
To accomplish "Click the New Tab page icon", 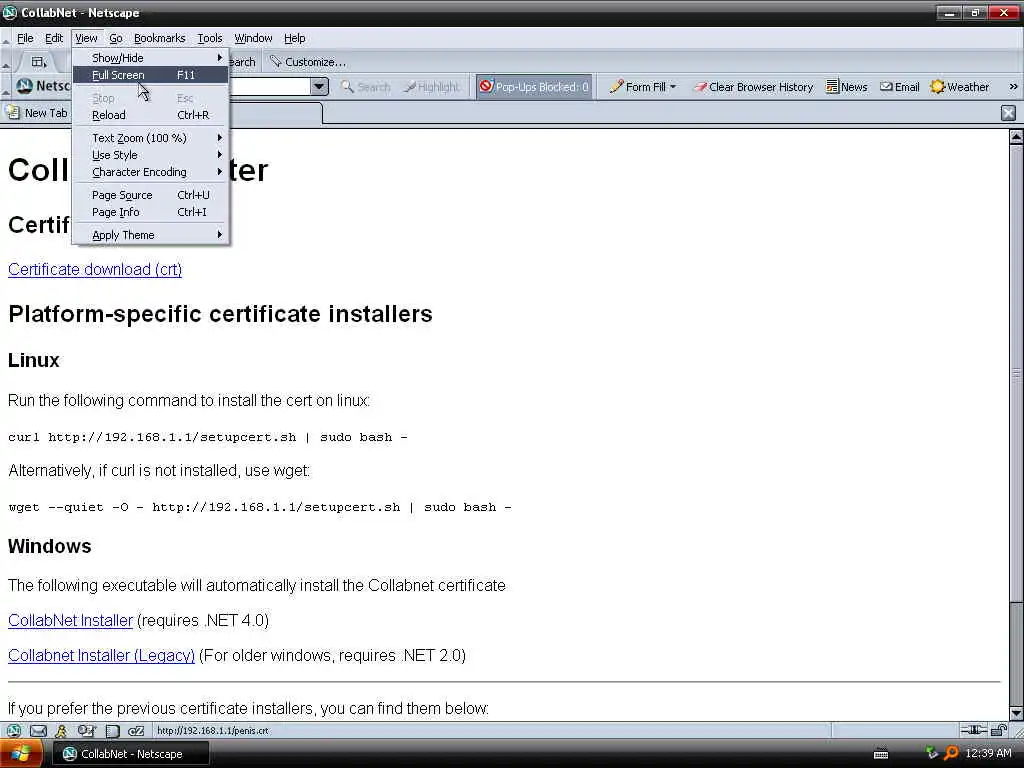I will click(x=13, y=112).
